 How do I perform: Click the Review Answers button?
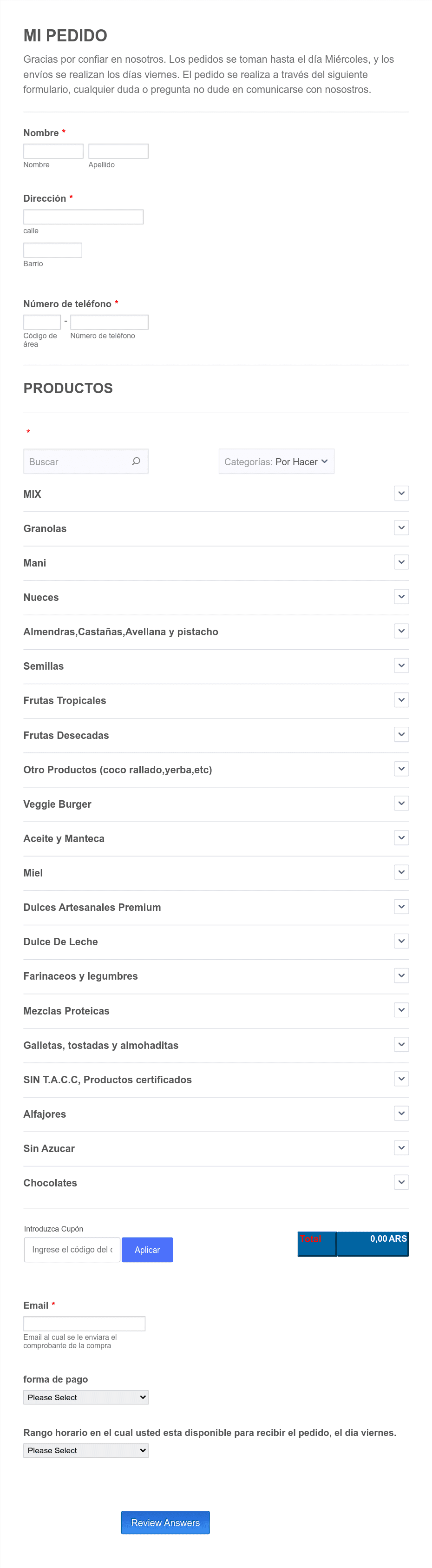click(165, 1522)
